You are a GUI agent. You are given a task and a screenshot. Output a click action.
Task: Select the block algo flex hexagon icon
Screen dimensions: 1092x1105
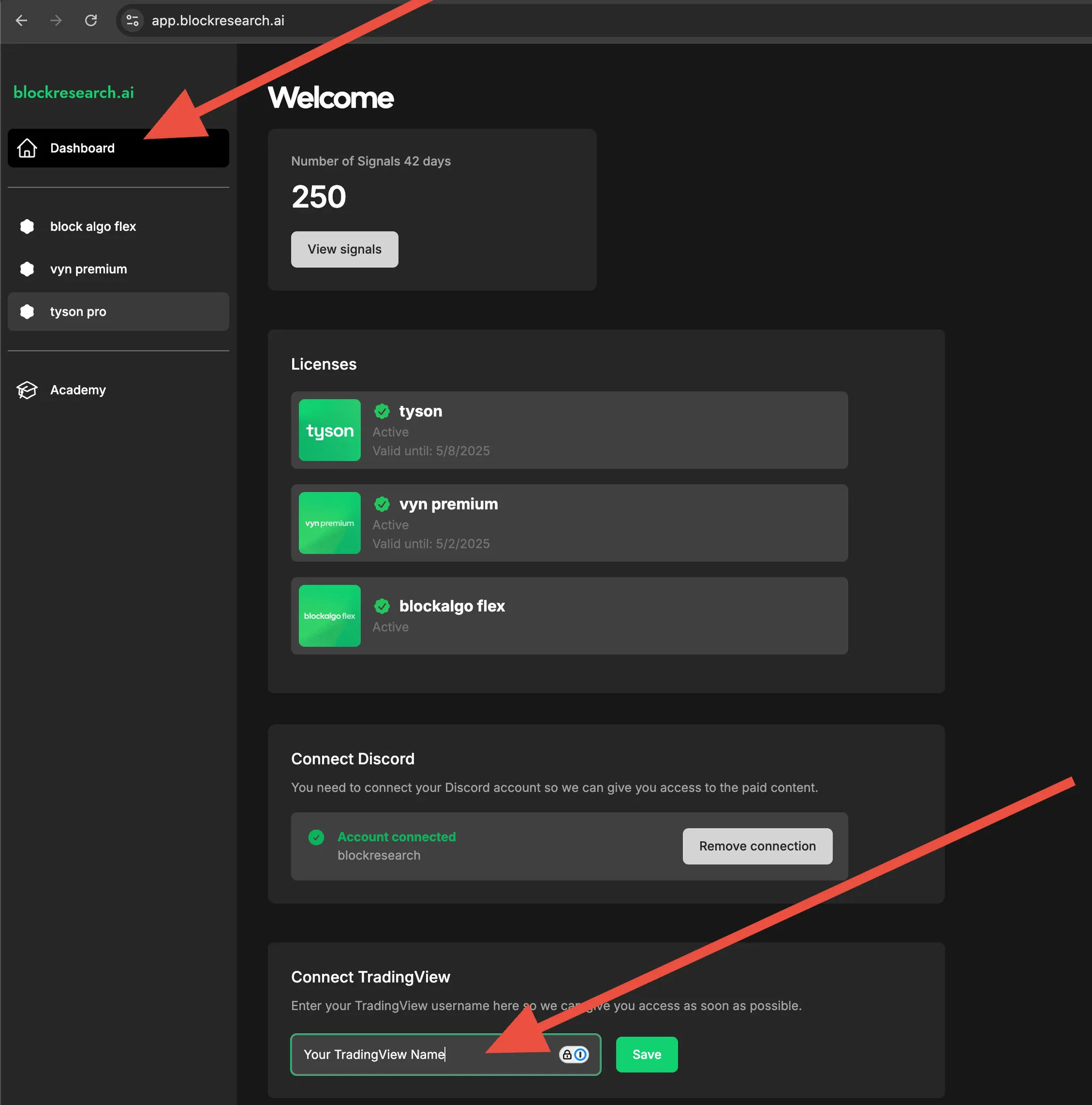tap(27, 227)
